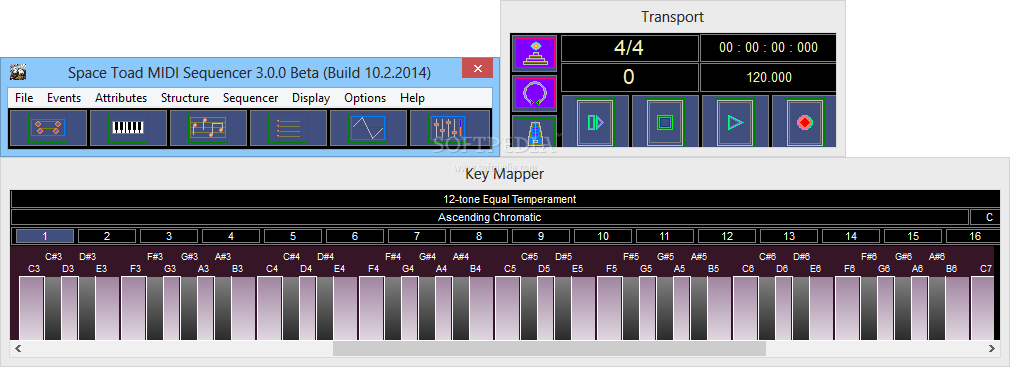Select channel 14 in Key Mapper
Image resolution: width=1010 pixels, height=367 pixels.
pos(851,236)
